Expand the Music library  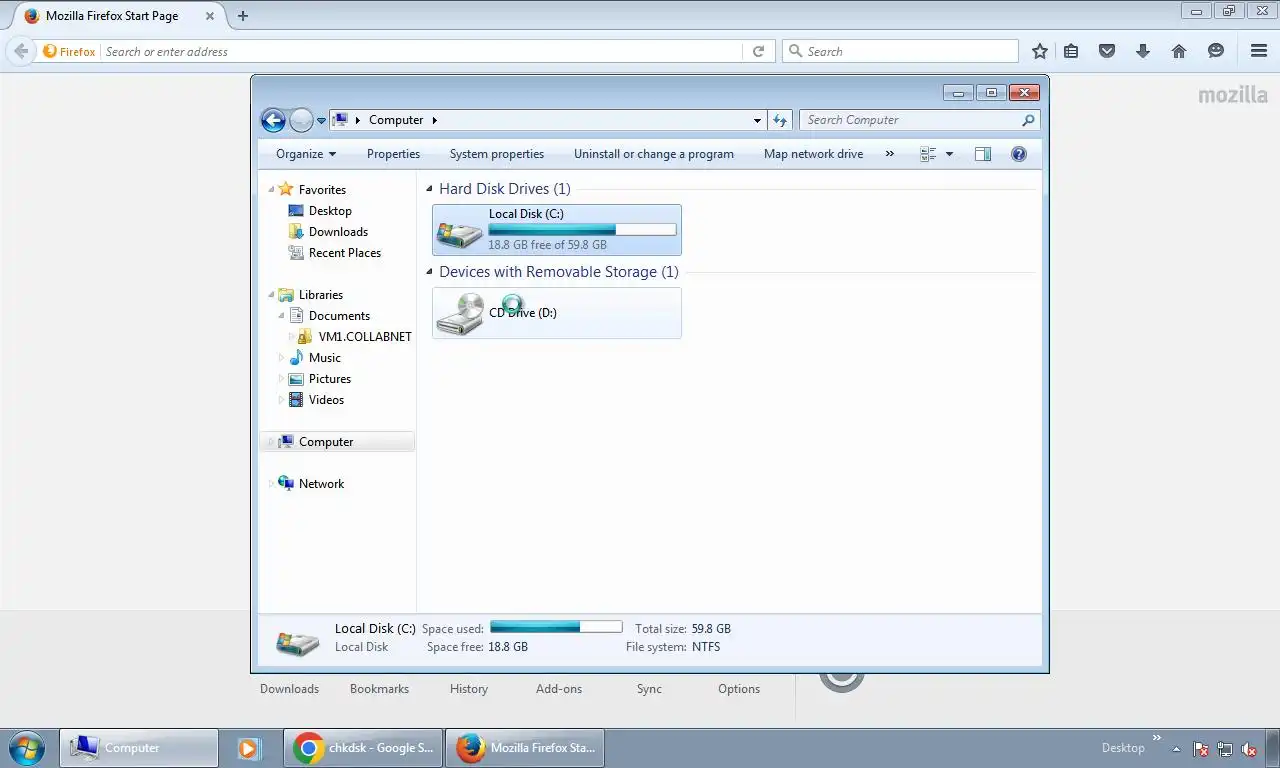pyautogui.click(x=281, y=358)
